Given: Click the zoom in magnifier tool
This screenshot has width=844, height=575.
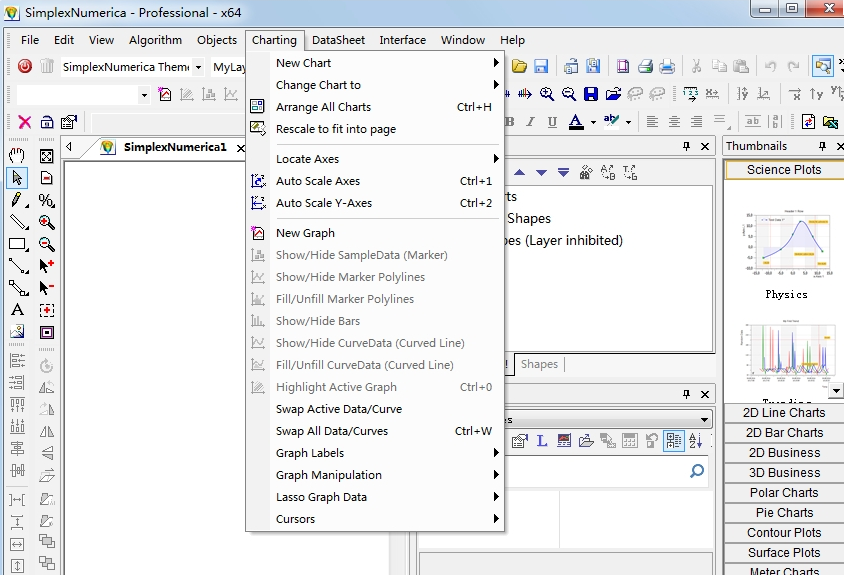Looking at the screenshot, I should coord(47,222).
